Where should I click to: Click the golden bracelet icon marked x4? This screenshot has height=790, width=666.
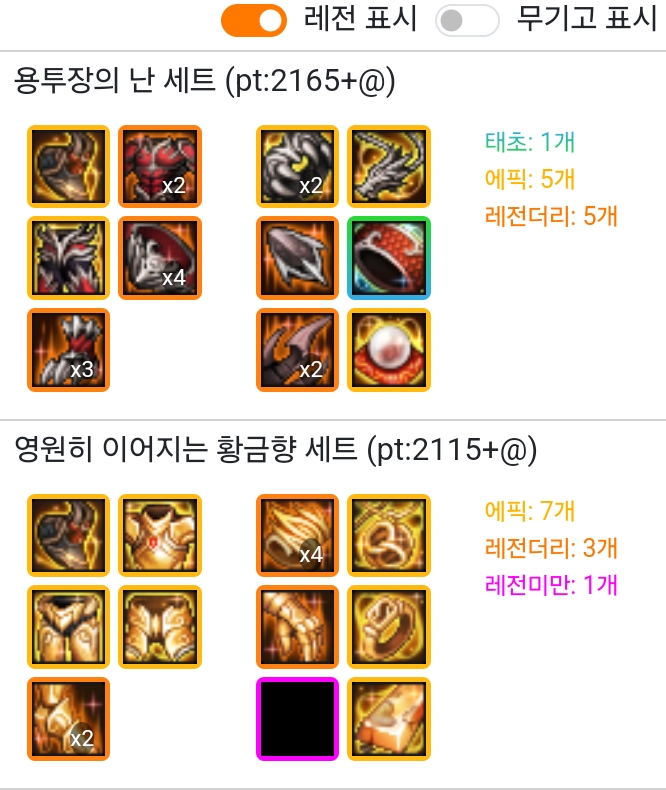297,535
